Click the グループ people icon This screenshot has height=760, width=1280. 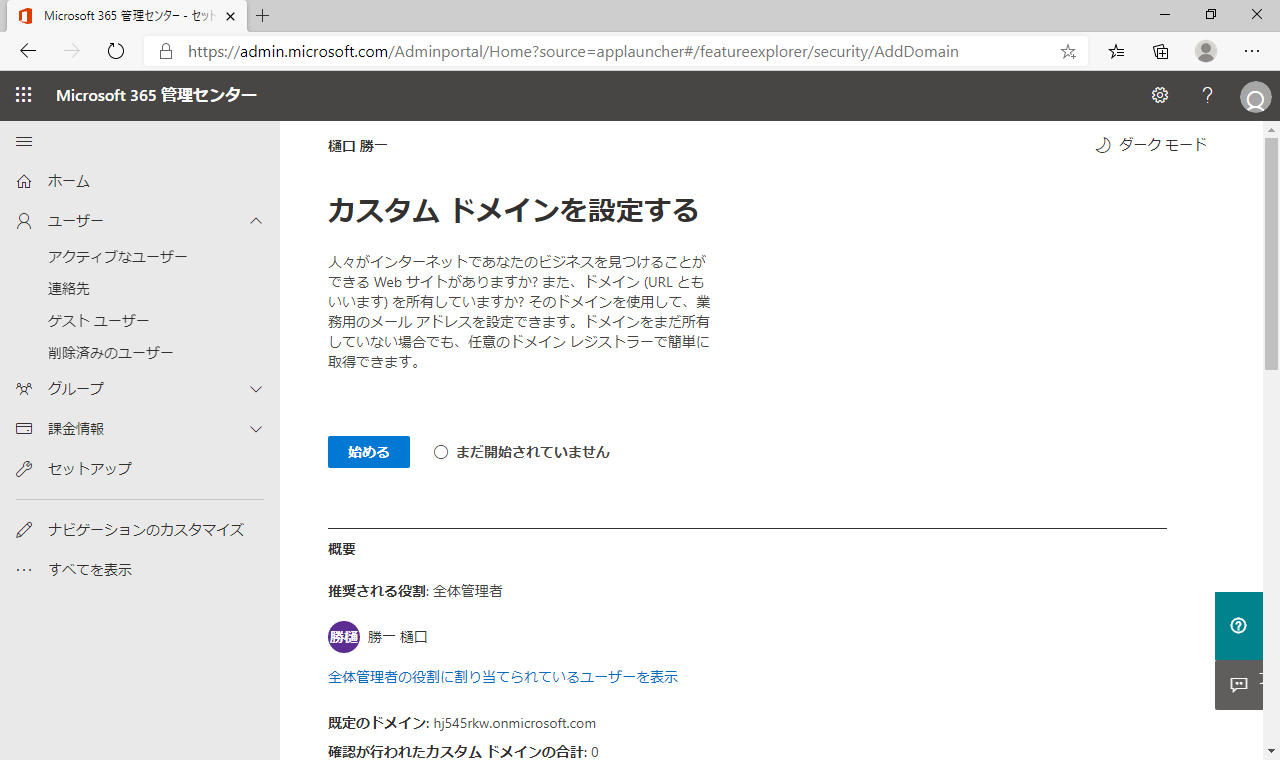point(25,388)
